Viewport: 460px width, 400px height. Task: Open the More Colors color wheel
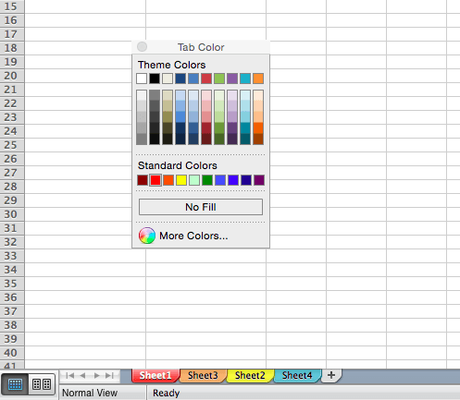coord(147,236)
